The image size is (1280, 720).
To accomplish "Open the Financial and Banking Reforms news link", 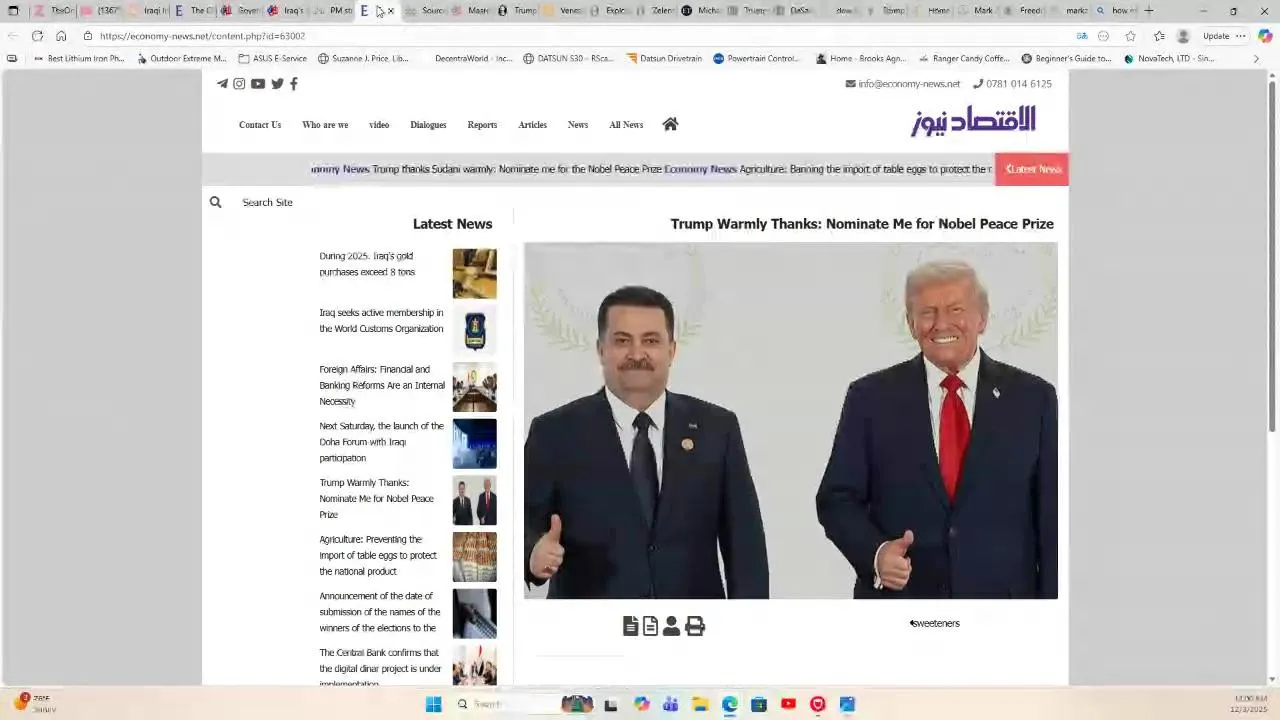I will pyautogui.click(x=382, y=385).
